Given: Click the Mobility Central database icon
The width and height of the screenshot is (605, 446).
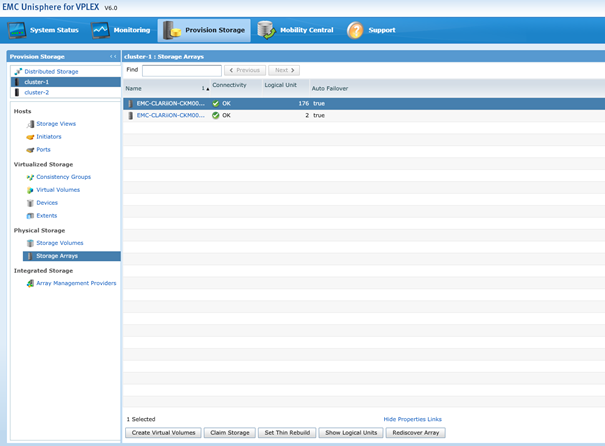Looking at the screenshot, I should pos(266,30).
